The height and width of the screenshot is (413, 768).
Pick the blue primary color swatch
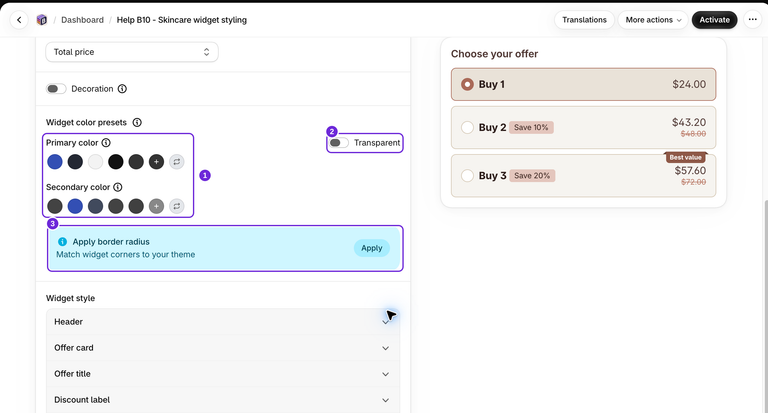(55, 162)
